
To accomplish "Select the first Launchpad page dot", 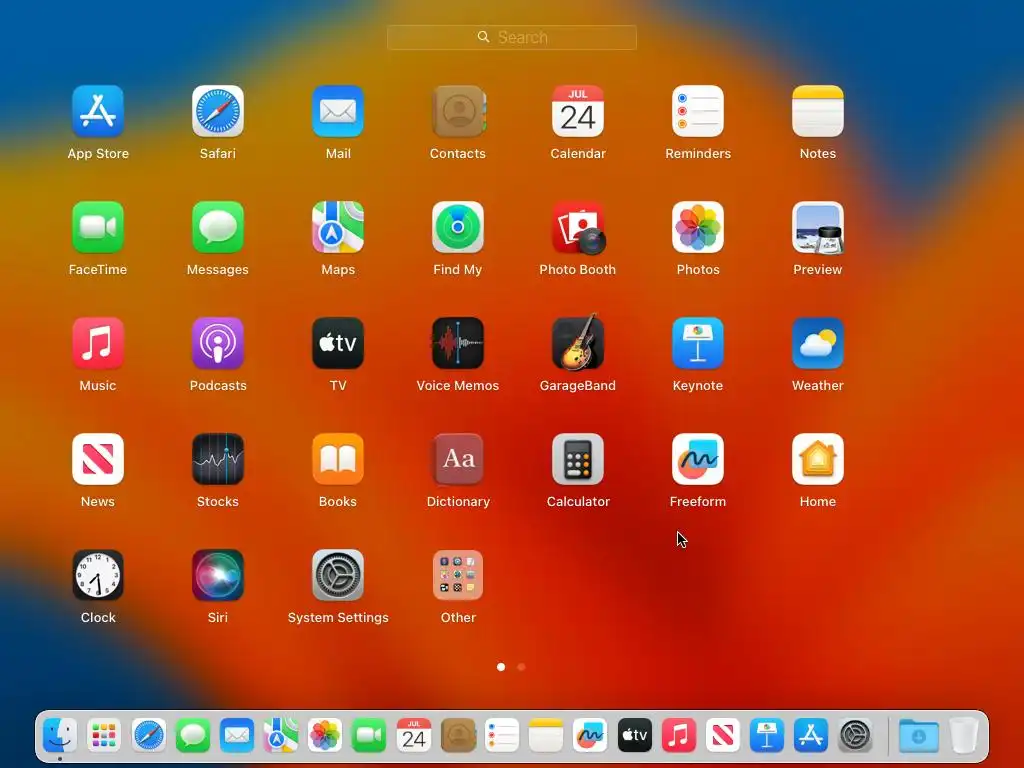I will pos(501,667).
